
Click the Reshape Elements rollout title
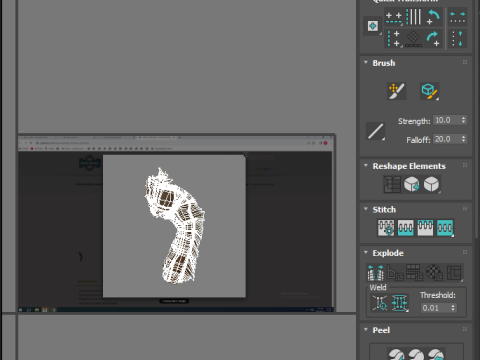pyautogui.click(x=409, y=166)
